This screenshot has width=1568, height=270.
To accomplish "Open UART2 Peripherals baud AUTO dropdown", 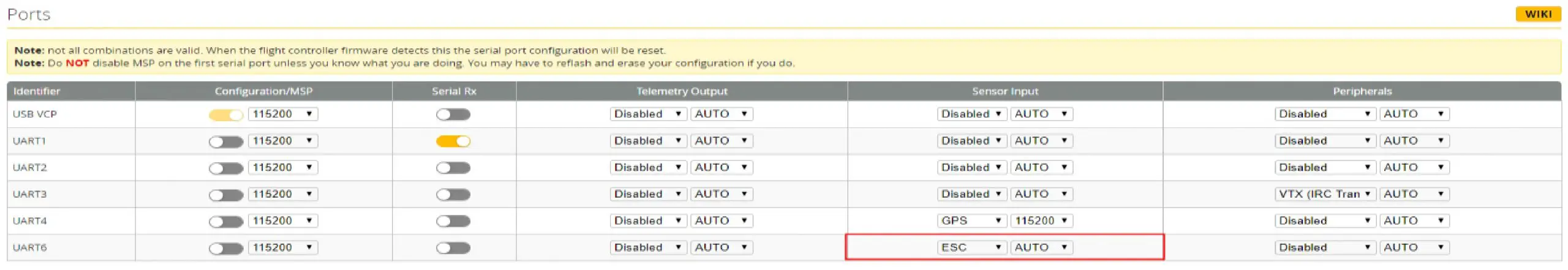I will pyautogui.click(x=1414, y=167).
